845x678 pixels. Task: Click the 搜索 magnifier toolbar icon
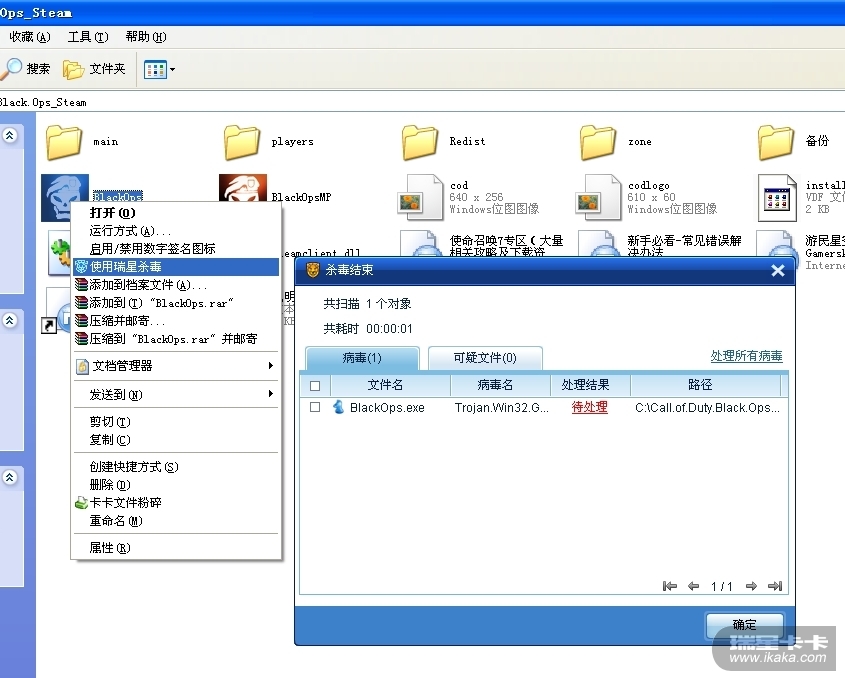click(11, 68)
